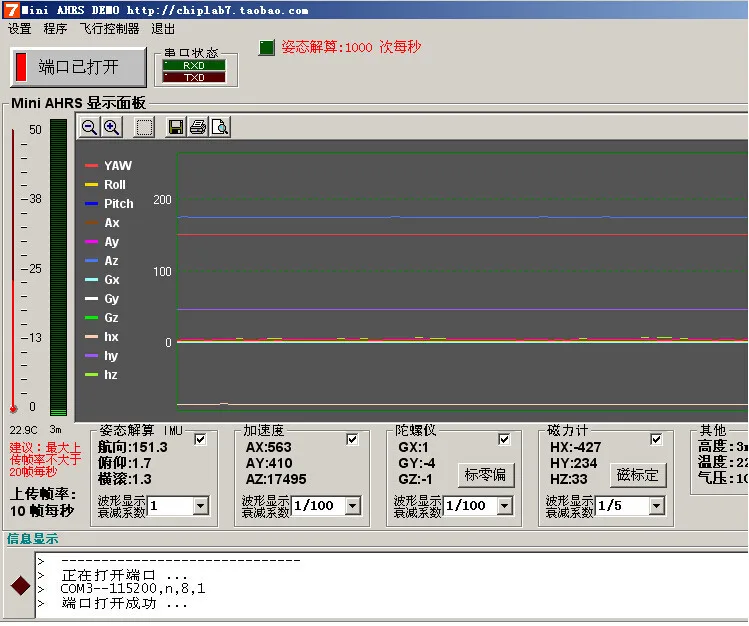Click the AZ:17495 accelerometer reading
The width and height of the screenshot is (749, 626).
point(276,479)
